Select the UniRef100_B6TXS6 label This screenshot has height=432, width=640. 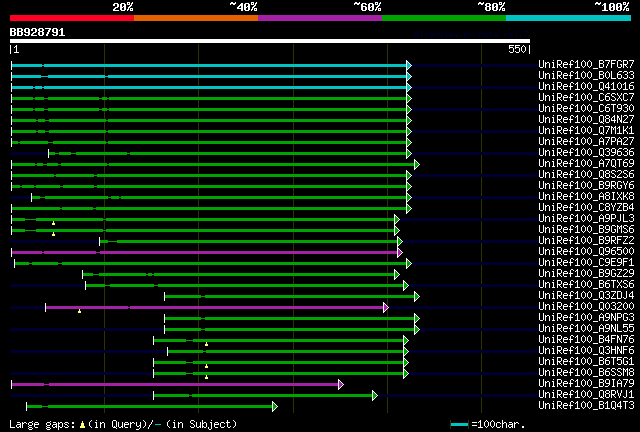pyautogui.click(x=586, y=285)
